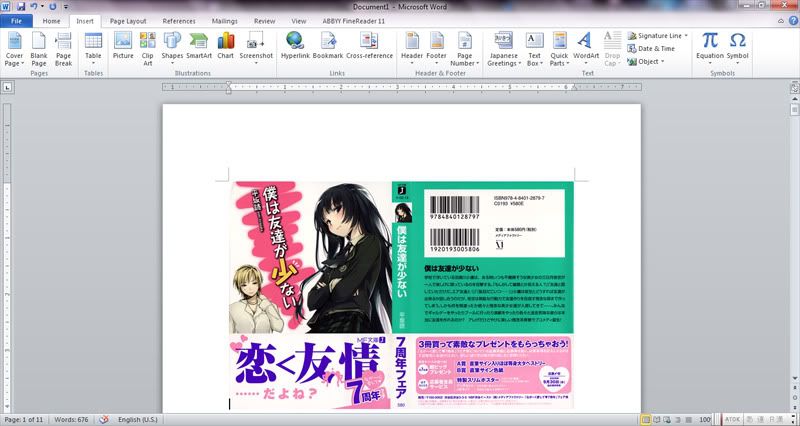Open the Text Box dropdown
The width and height of the screenshot is (800, 426).
pyautogui.click(x=534, y=49)
